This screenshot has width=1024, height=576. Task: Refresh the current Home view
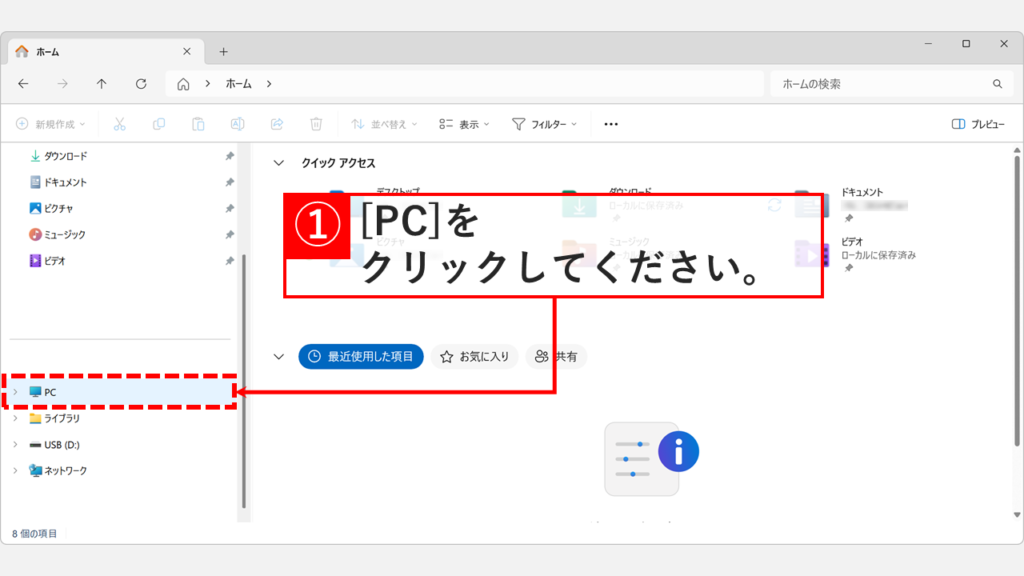[141, 84]
